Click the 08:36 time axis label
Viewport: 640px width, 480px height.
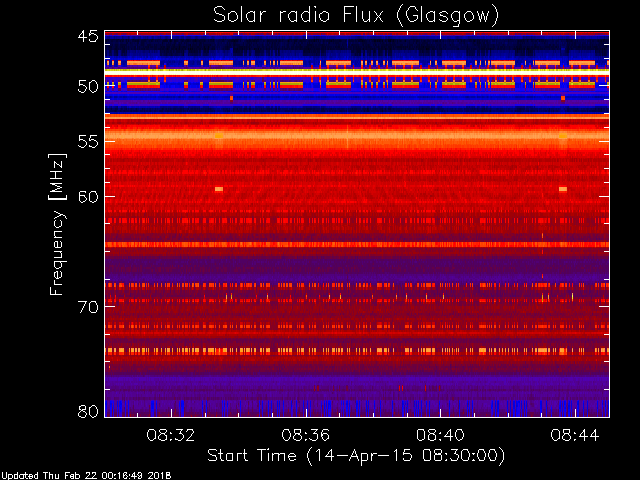coord(305,435)
